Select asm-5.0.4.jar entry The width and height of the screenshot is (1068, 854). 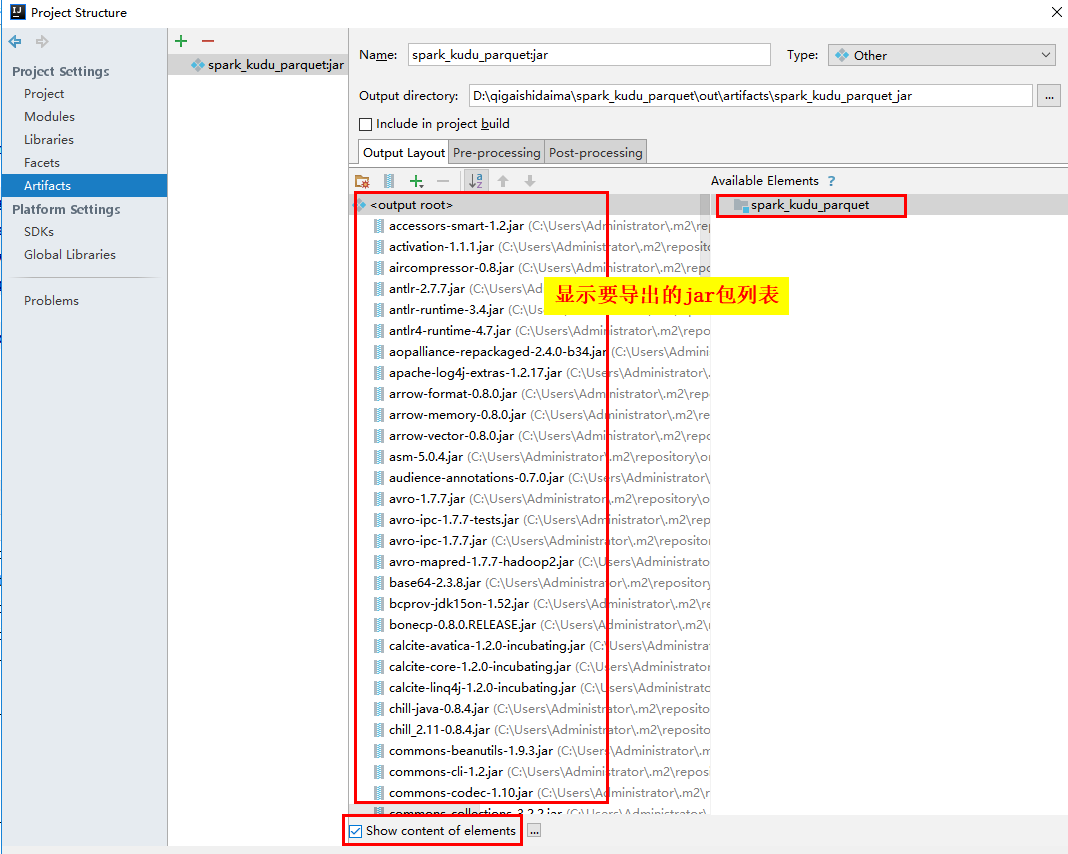click(426, 457)
